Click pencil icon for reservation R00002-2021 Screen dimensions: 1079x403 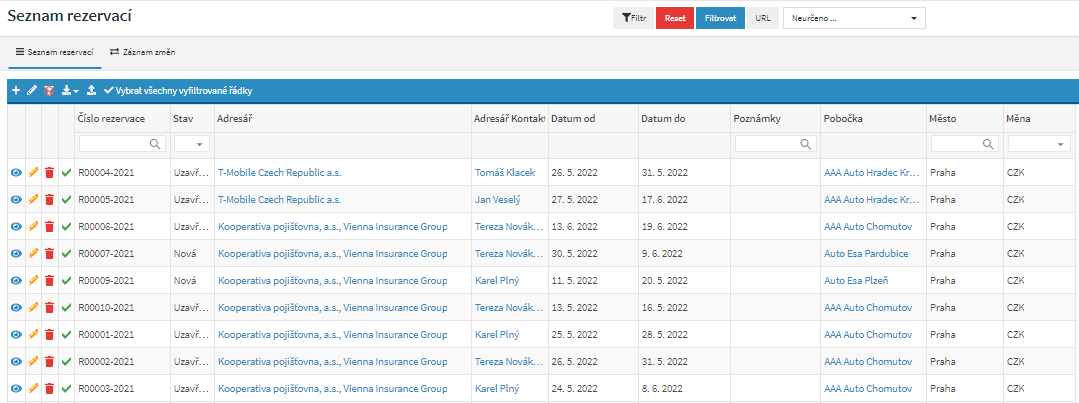pos(33,361)
